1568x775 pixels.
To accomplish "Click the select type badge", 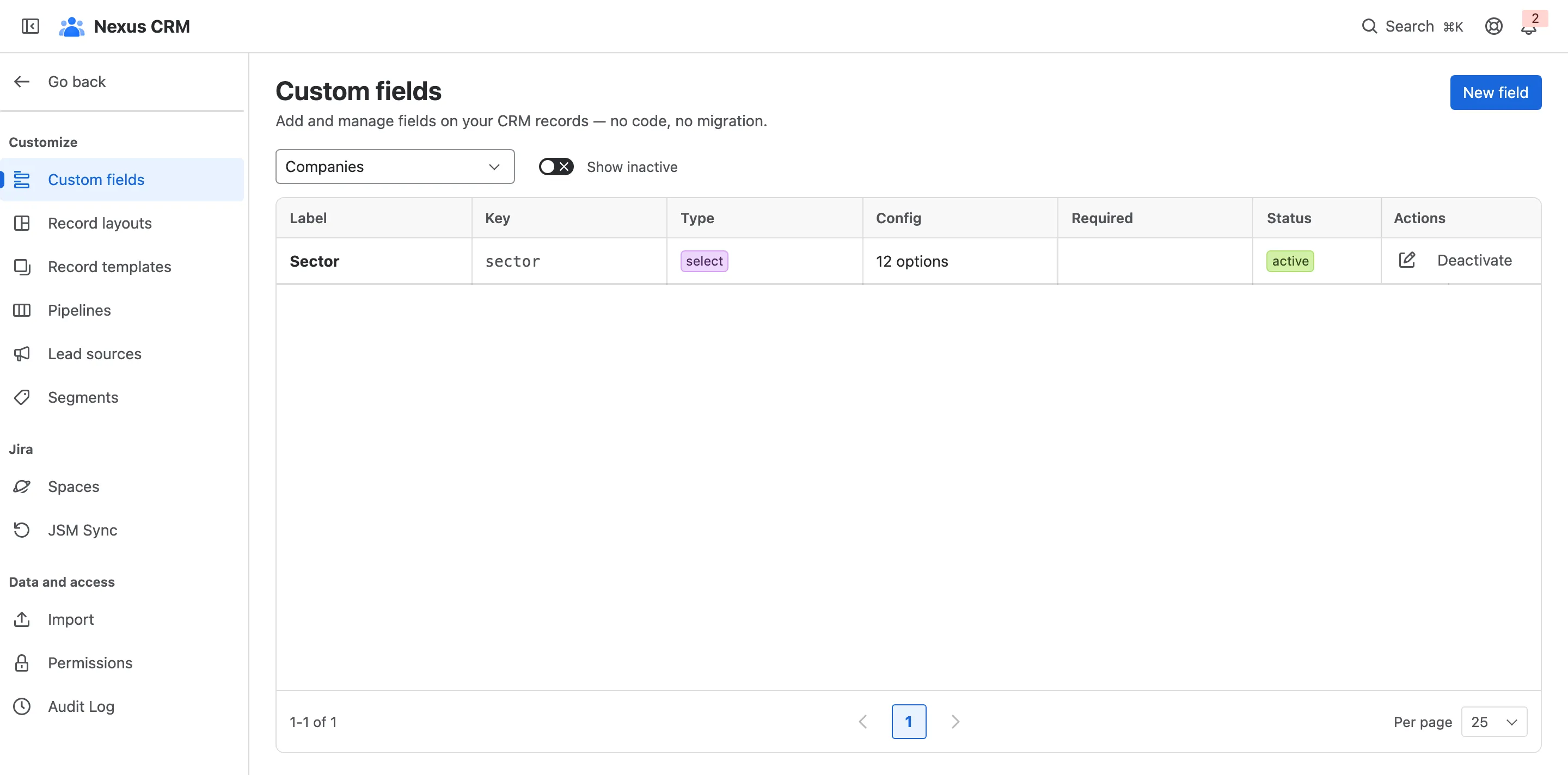I will 705,261.
